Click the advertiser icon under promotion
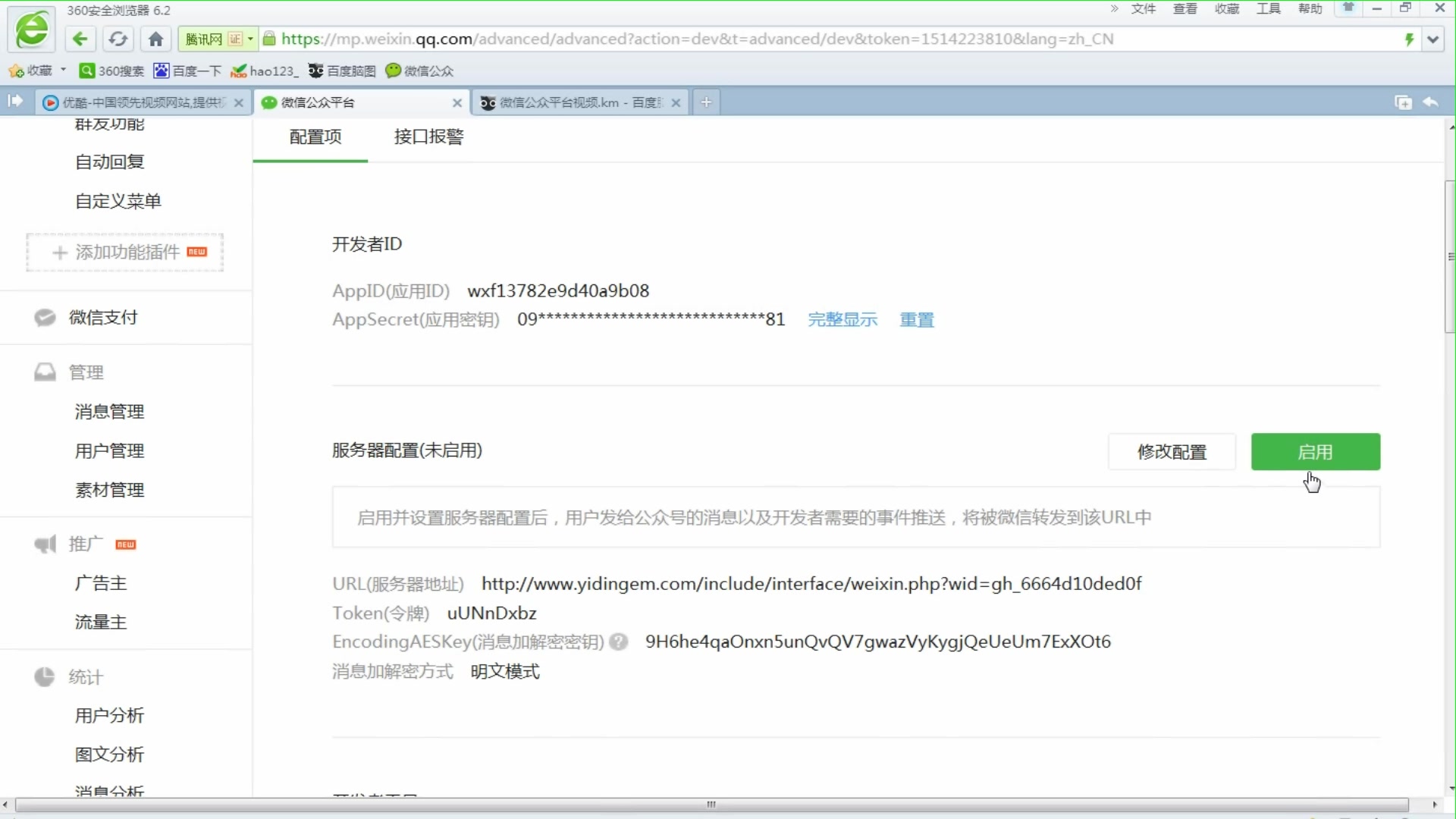This screenshot has height=819, width=1456. 100,582
